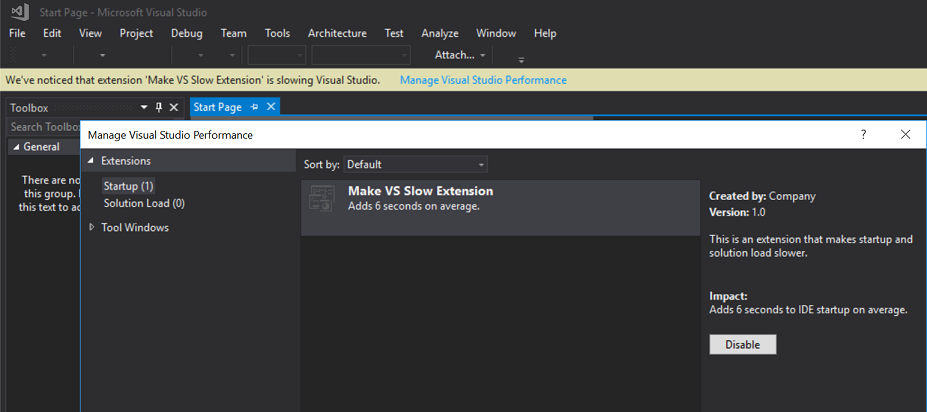
Task: Click the infobar slowing Visual Studio message
Action: (193, 80)
